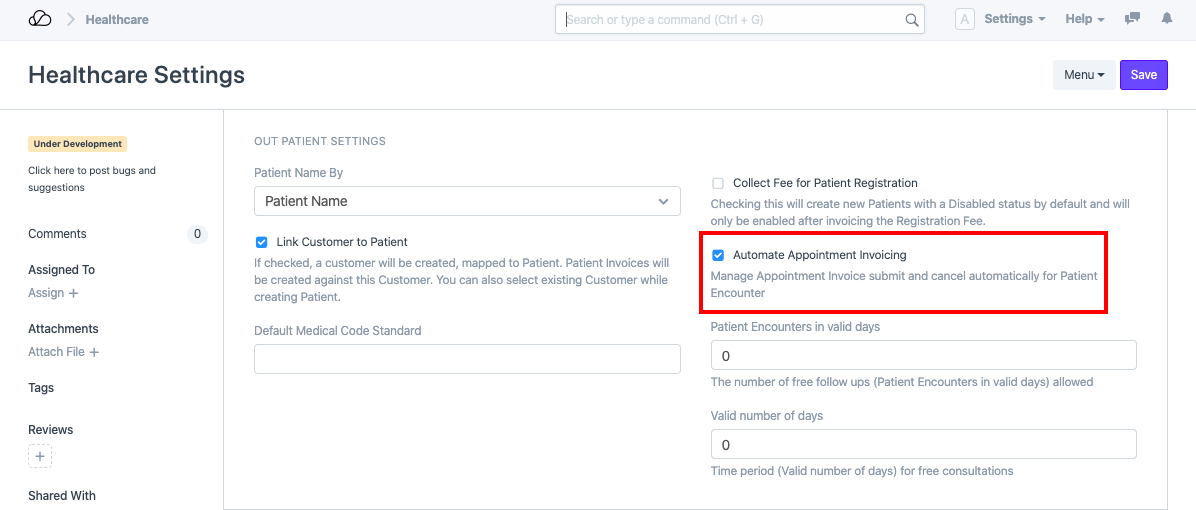Screen dimensions: 1196x510
Task: Open the Settings dropdown in navbar
Action: pos(1014,19)
